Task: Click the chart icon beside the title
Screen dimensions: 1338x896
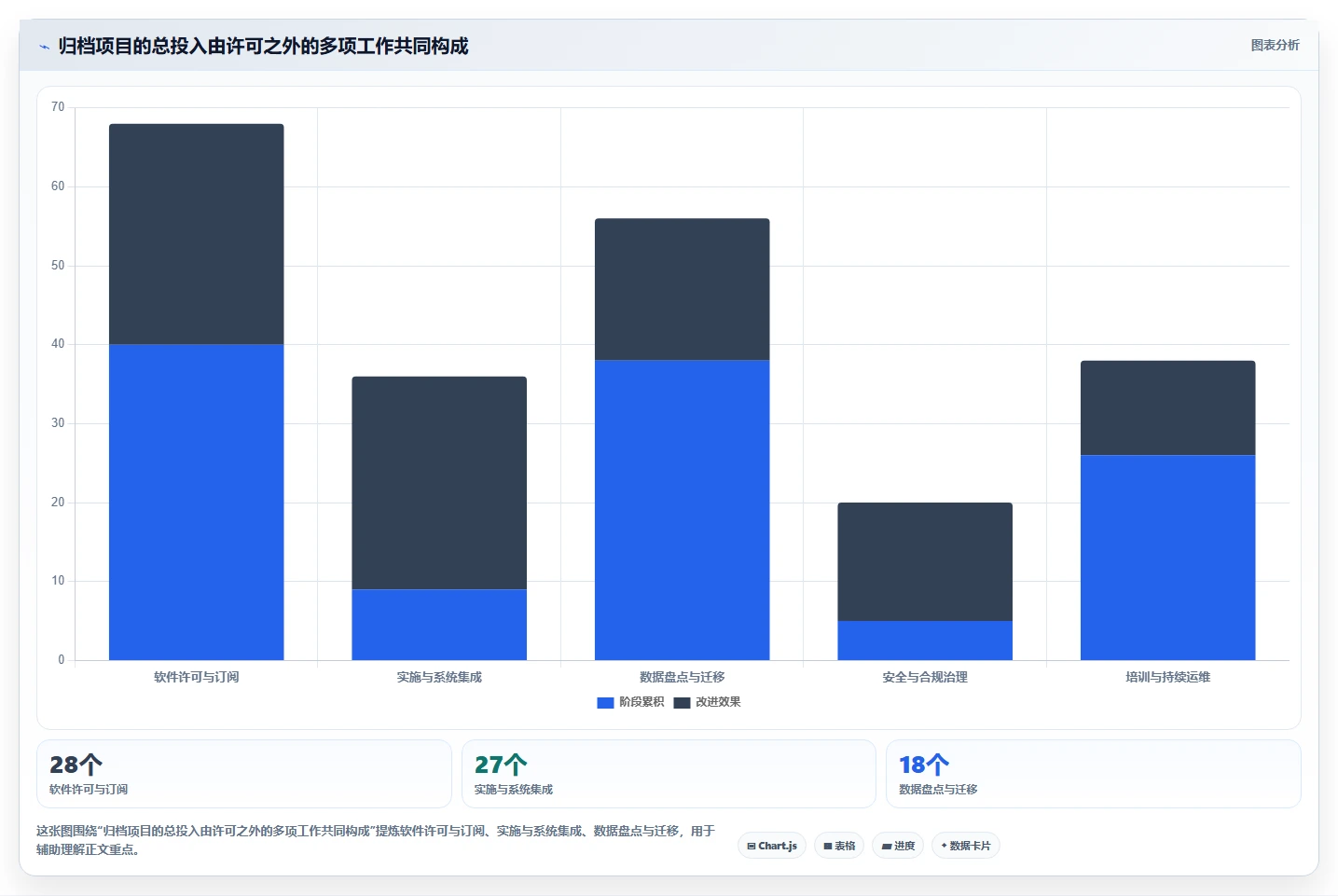Action: [x=44, y=47]
